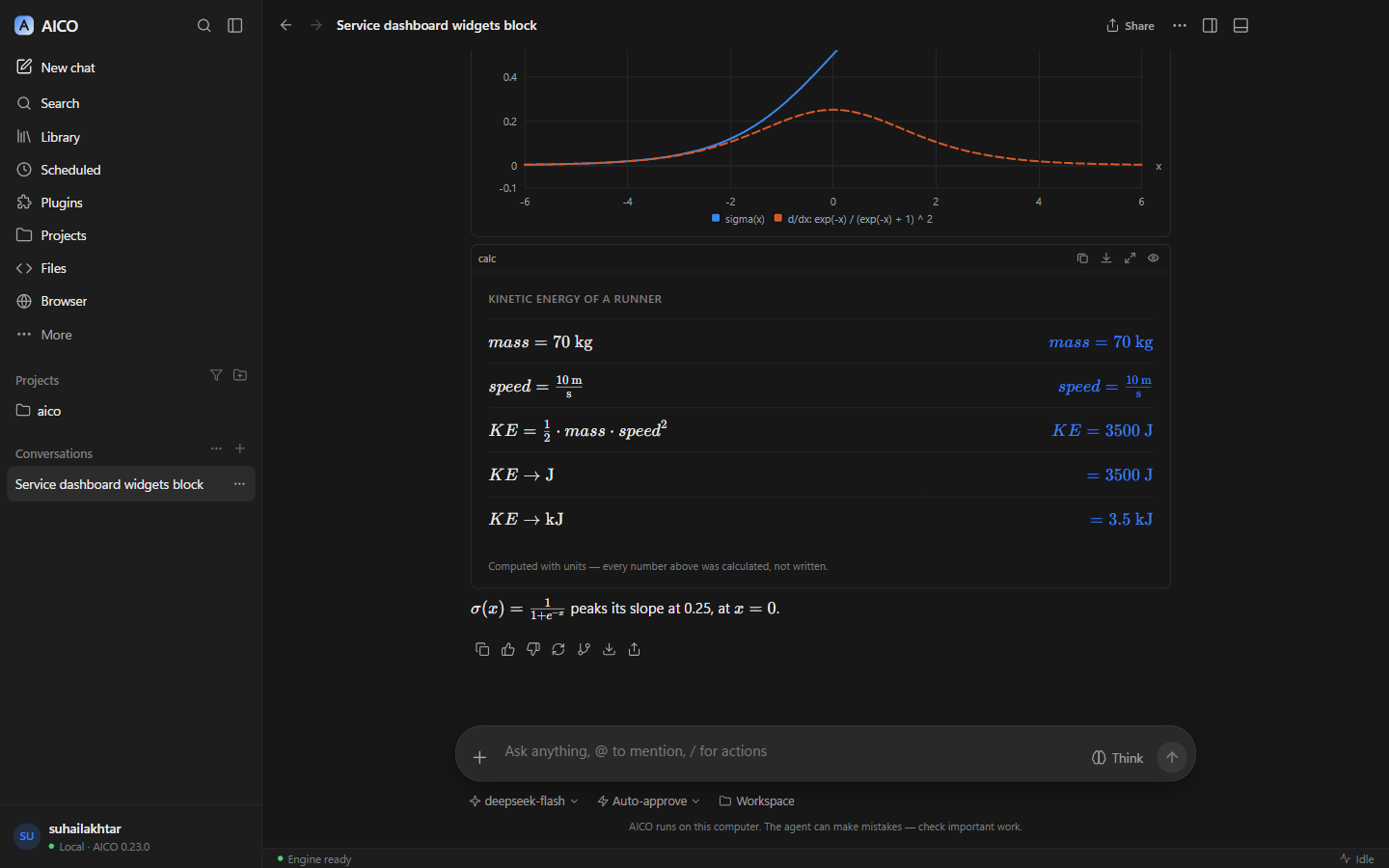Toggle the sigma(x) legend swatch

pos(716,218)
